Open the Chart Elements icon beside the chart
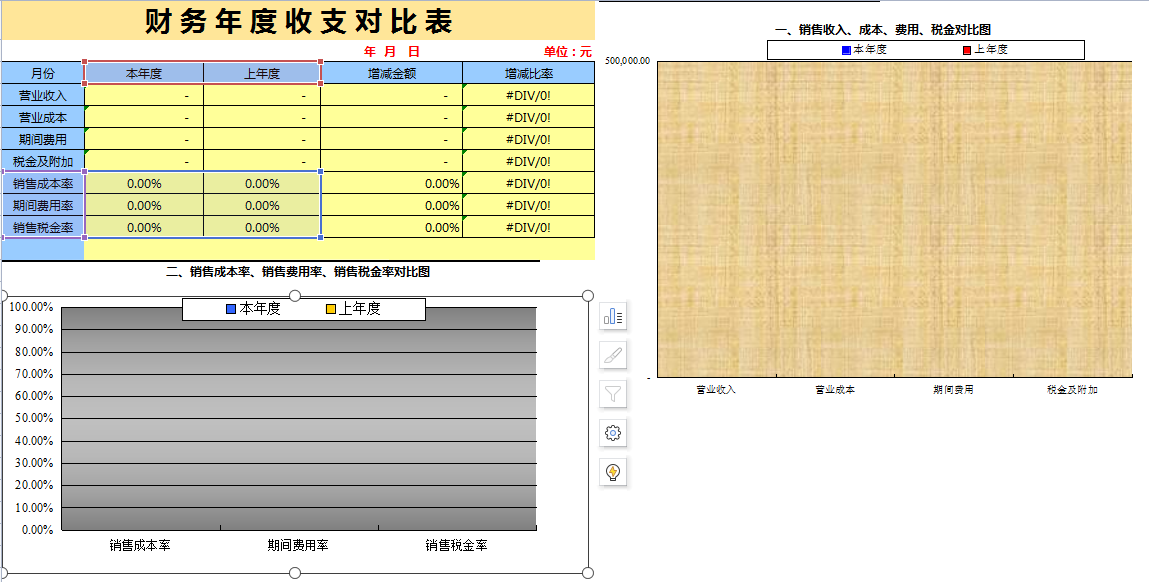 pyautogui.click(x=613, y=316)
